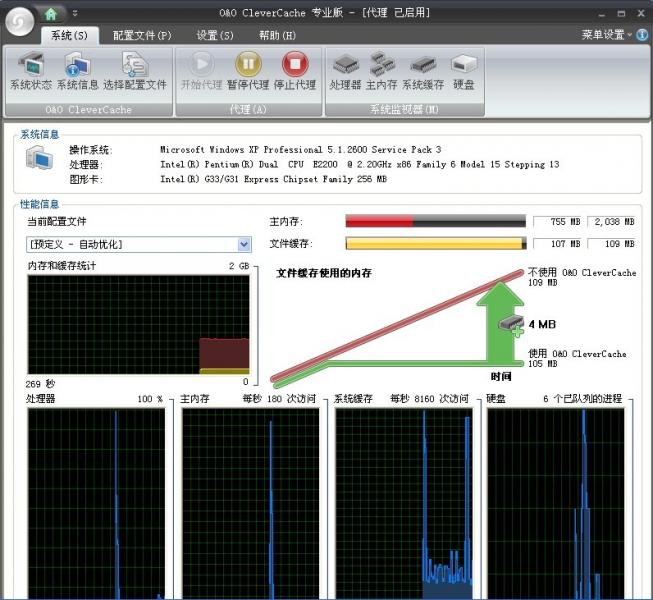
Task: Click the 系统缓存 access graph
Action: pos(404,504)
